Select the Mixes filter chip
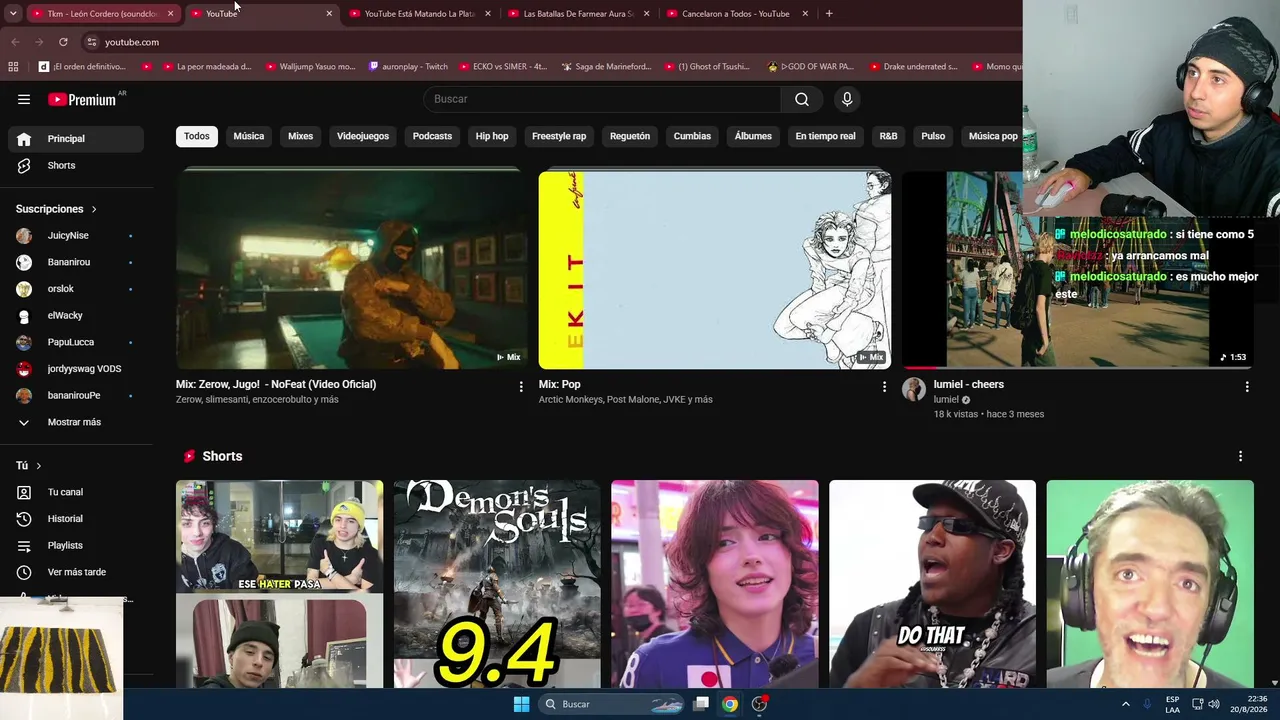The height and width of the screenshot is (720, 1280). tap(301, 136)
